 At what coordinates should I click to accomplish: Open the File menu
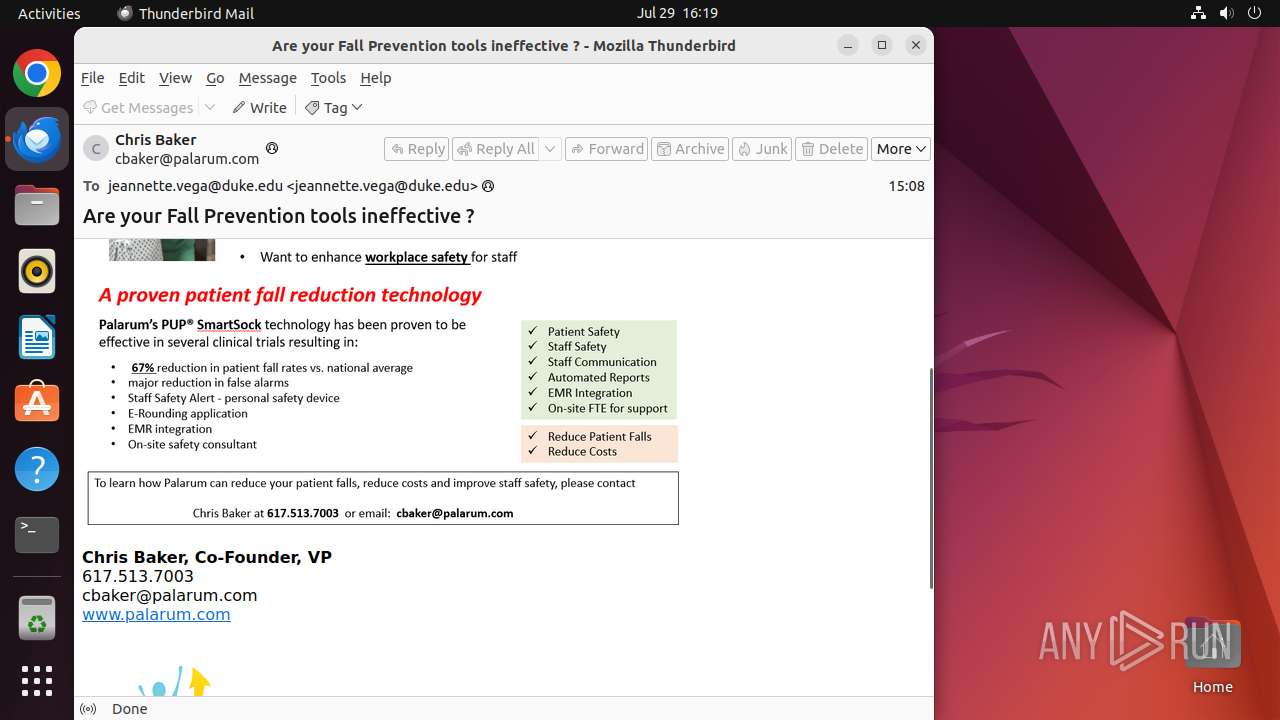point(93,78)
